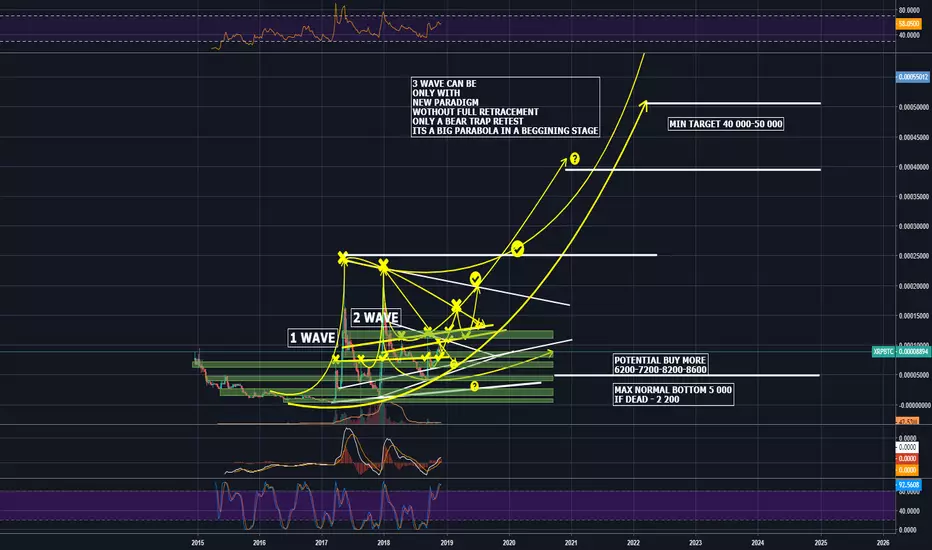Click the green 0.00008894 current price tag
The height and width of the screenshot is (550, 932).
tap(913, 352)
